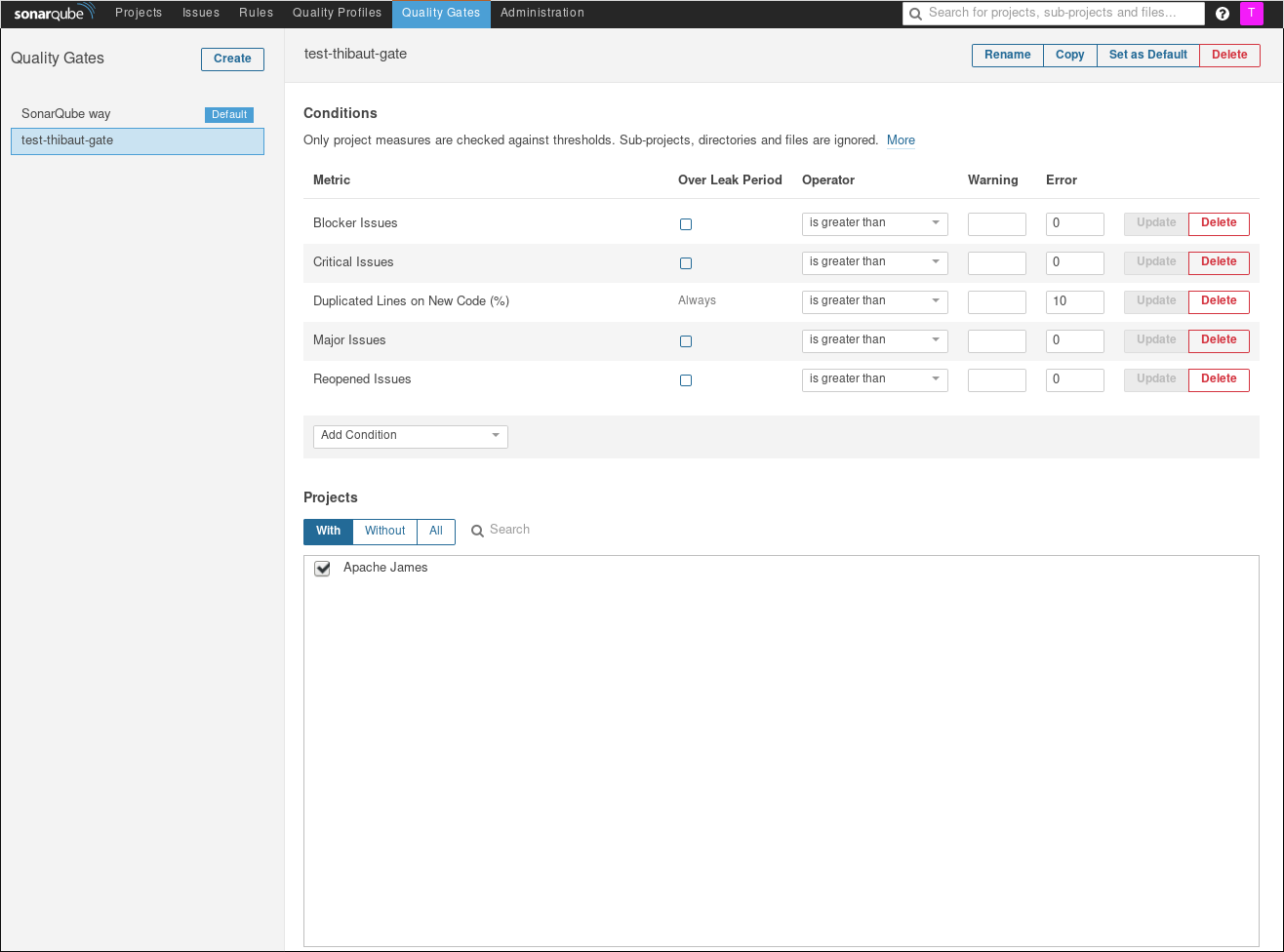Enable Over Leak Period for Major Issues

point(686,341)
